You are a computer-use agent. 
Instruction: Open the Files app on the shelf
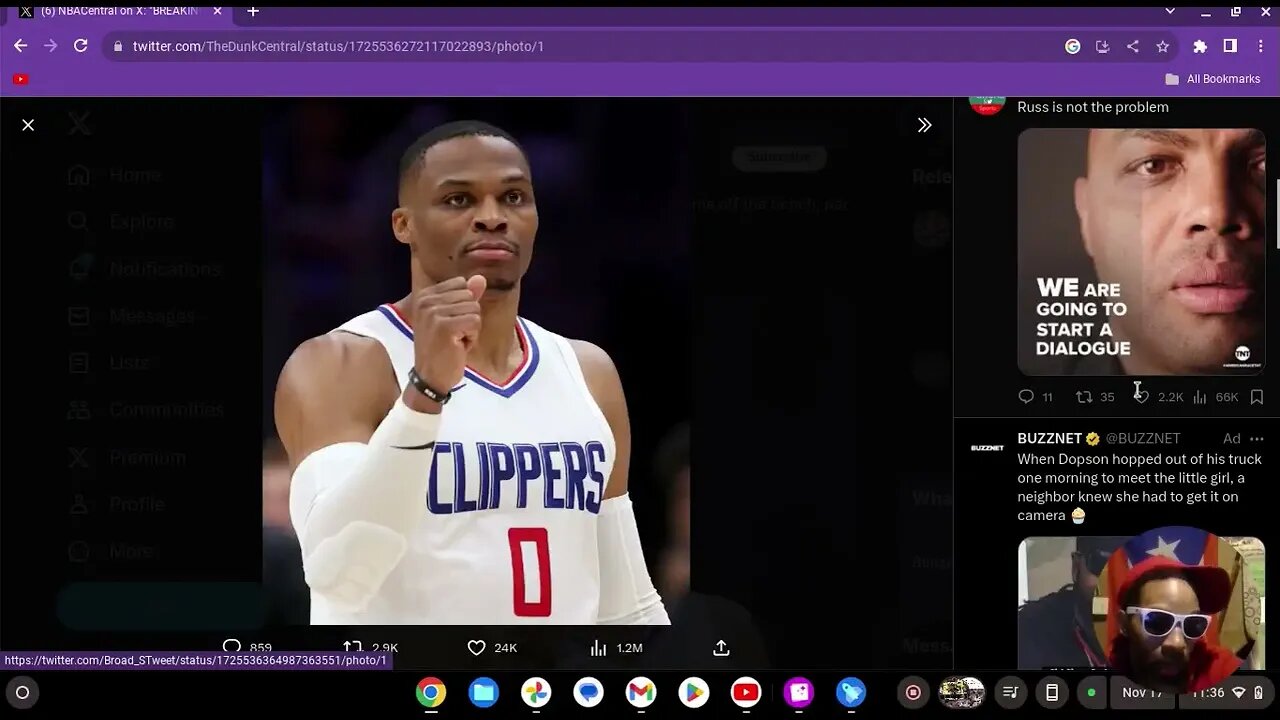tap(484, 692)
